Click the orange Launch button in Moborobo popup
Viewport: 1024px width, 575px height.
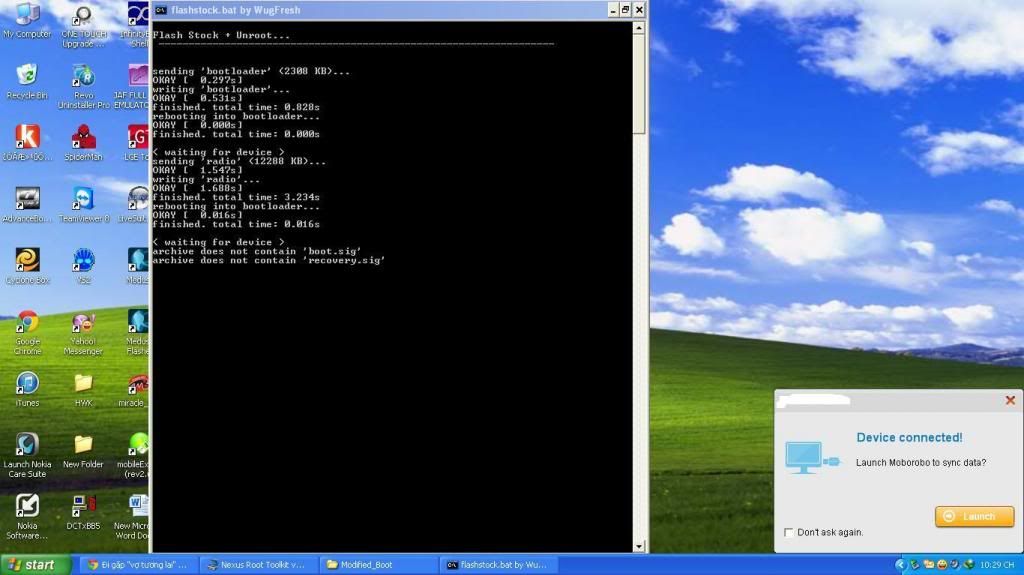(974, 516)
